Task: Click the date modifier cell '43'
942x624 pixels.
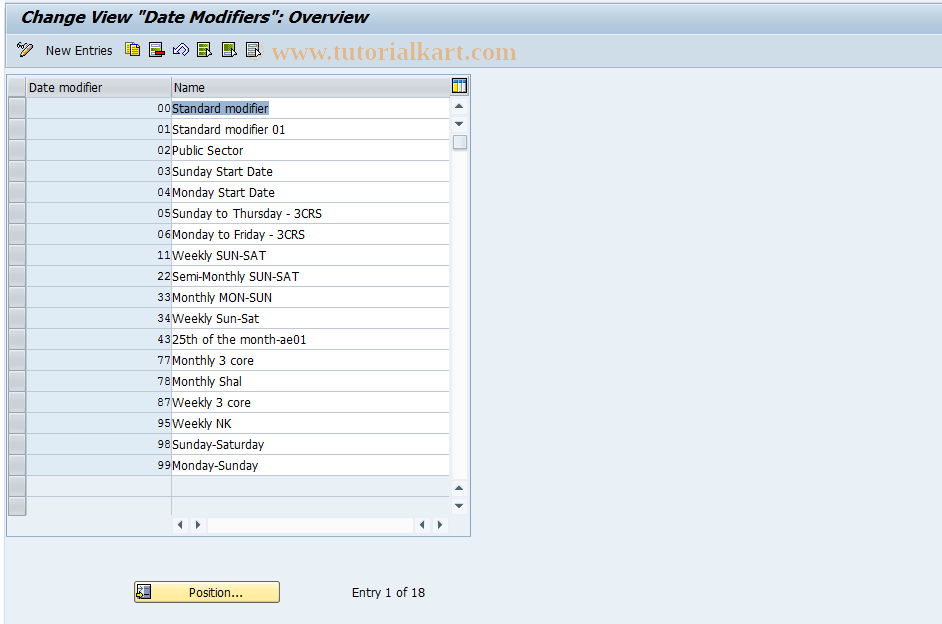Action: pos(99,339)
